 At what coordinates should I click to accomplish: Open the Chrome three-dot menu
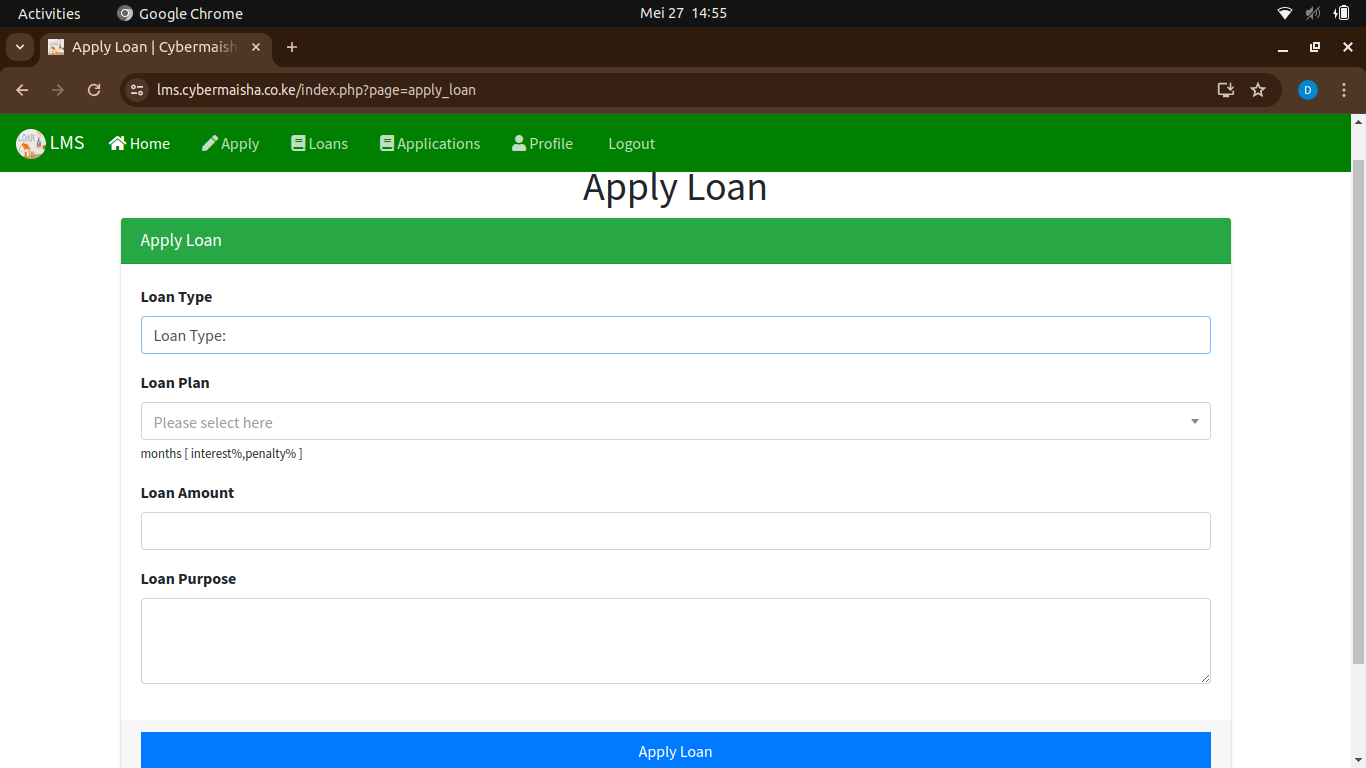pos(1344,90)
